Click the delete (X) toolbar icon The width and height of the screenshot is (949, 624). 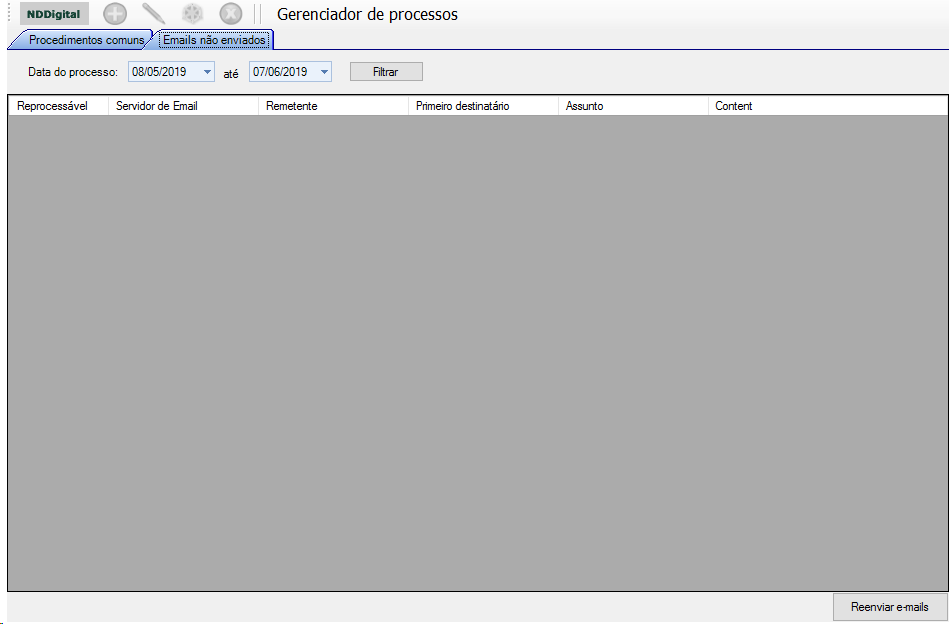click(231, 14)
